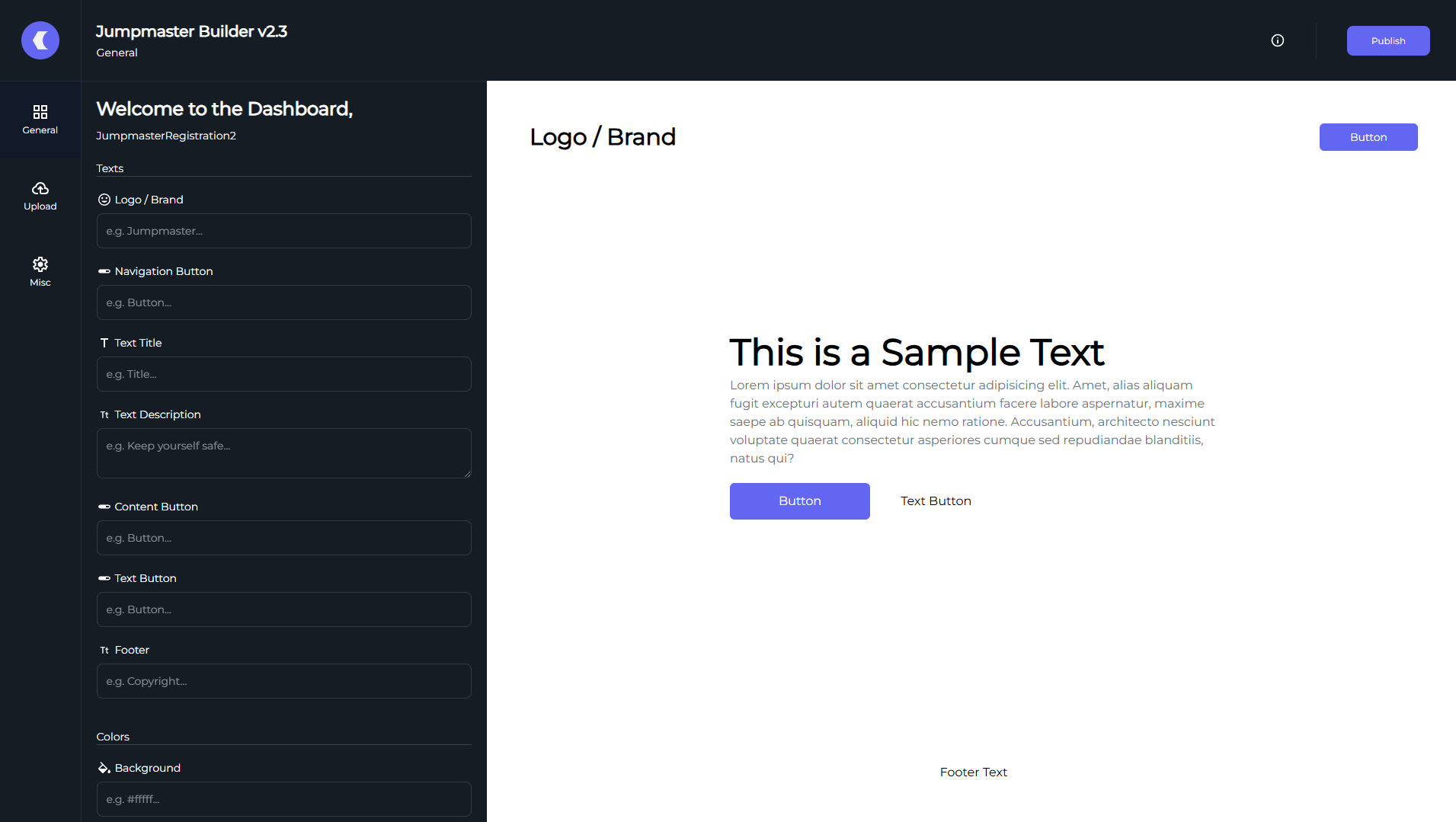The height and width of the screenshot is (822, 1456).
Task: Select the Text Button link in the preview
Action: coord(936,501)
